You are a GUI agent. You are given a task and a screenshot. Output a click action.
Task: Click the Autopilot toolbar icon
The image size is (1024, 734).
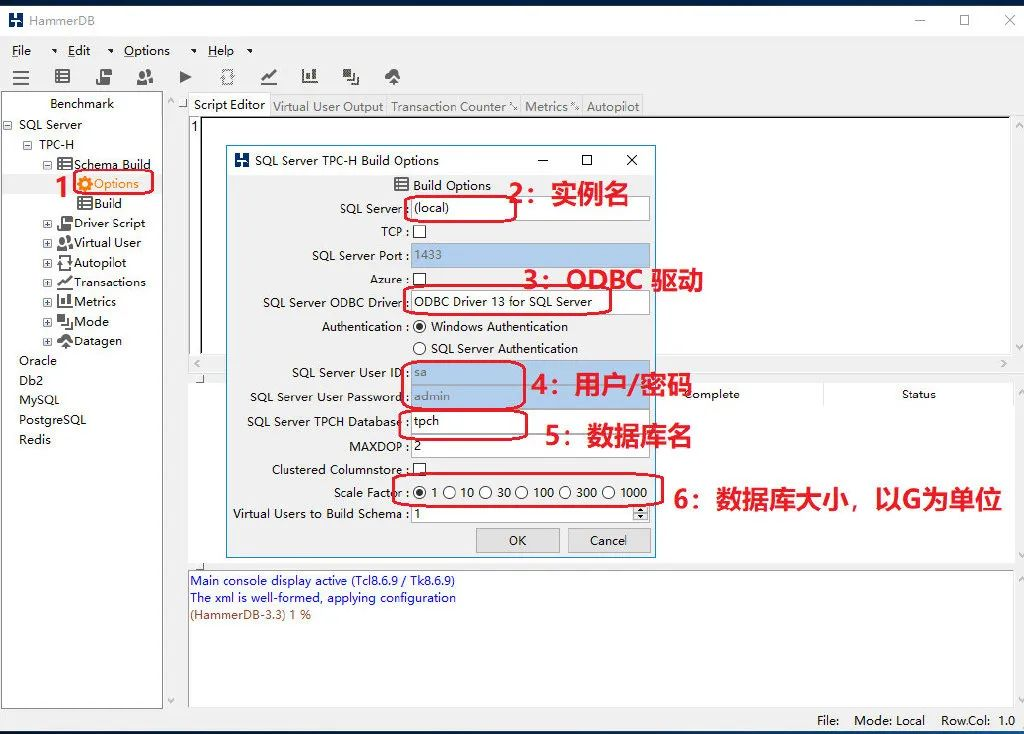point(227,77)
